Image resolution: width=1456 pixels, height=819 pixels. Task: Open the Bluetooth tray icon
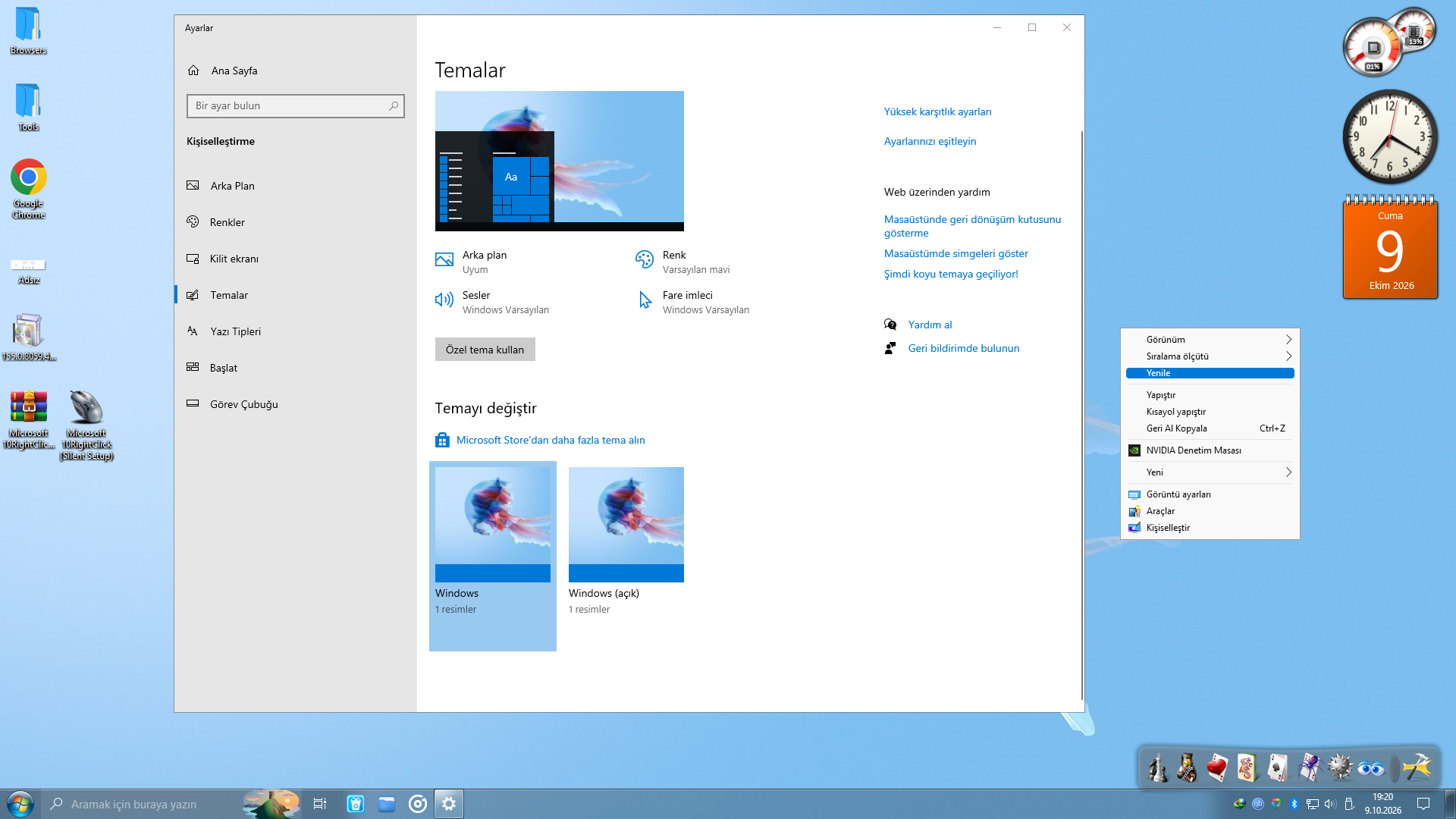pyautogui.click(x=1294, y=804)
